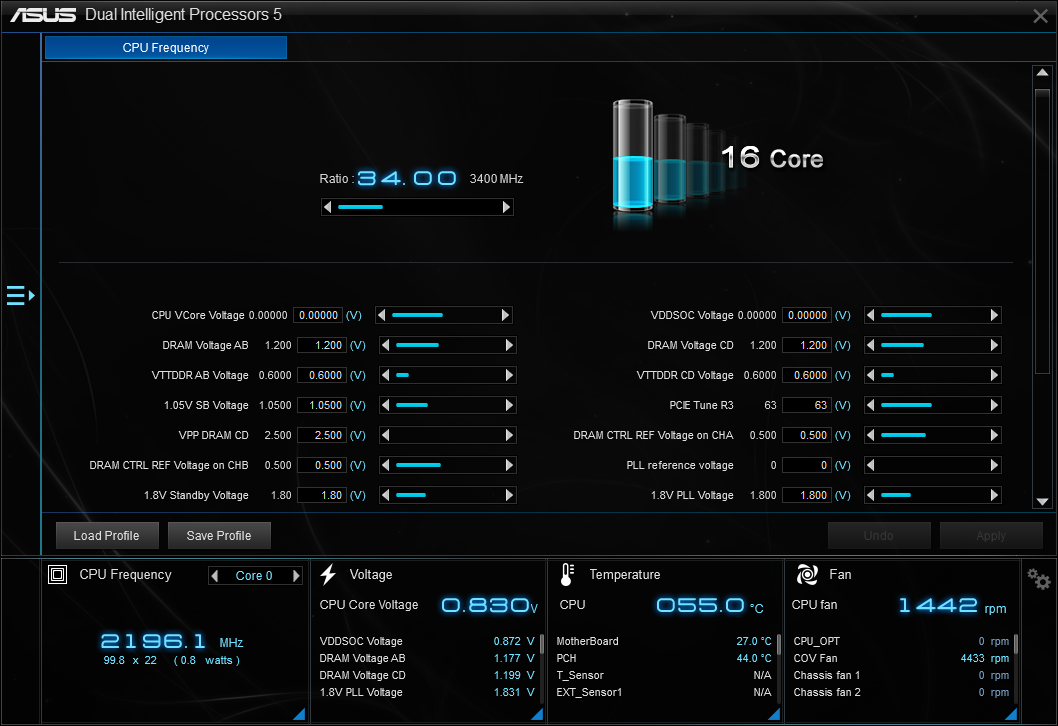The image size is (1058, 726).
Task: Open the side menu hamburger icon
Action: pos(20,296)
